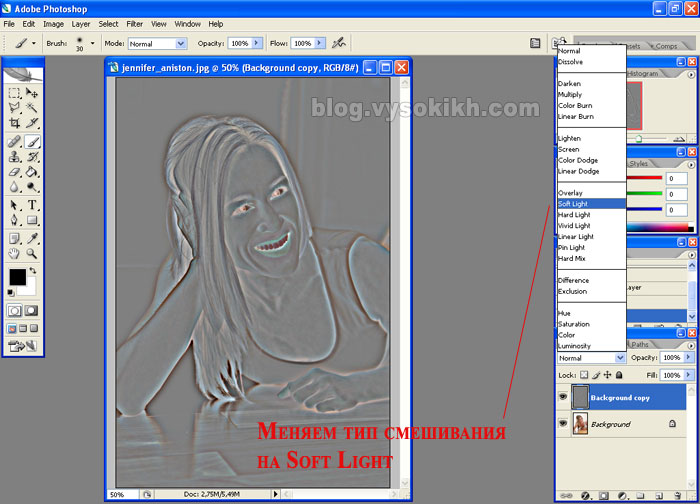Open the Image menu
This screenshot has height=504, width=700.
click(x=53, y=24)
